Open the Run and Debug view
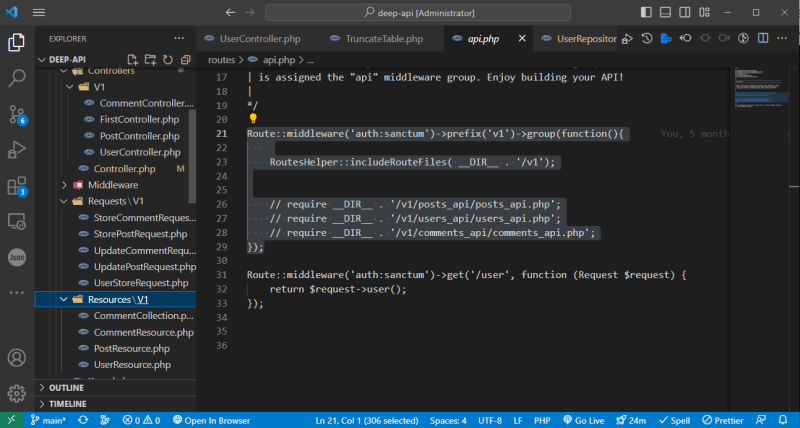 pos(16,150)
